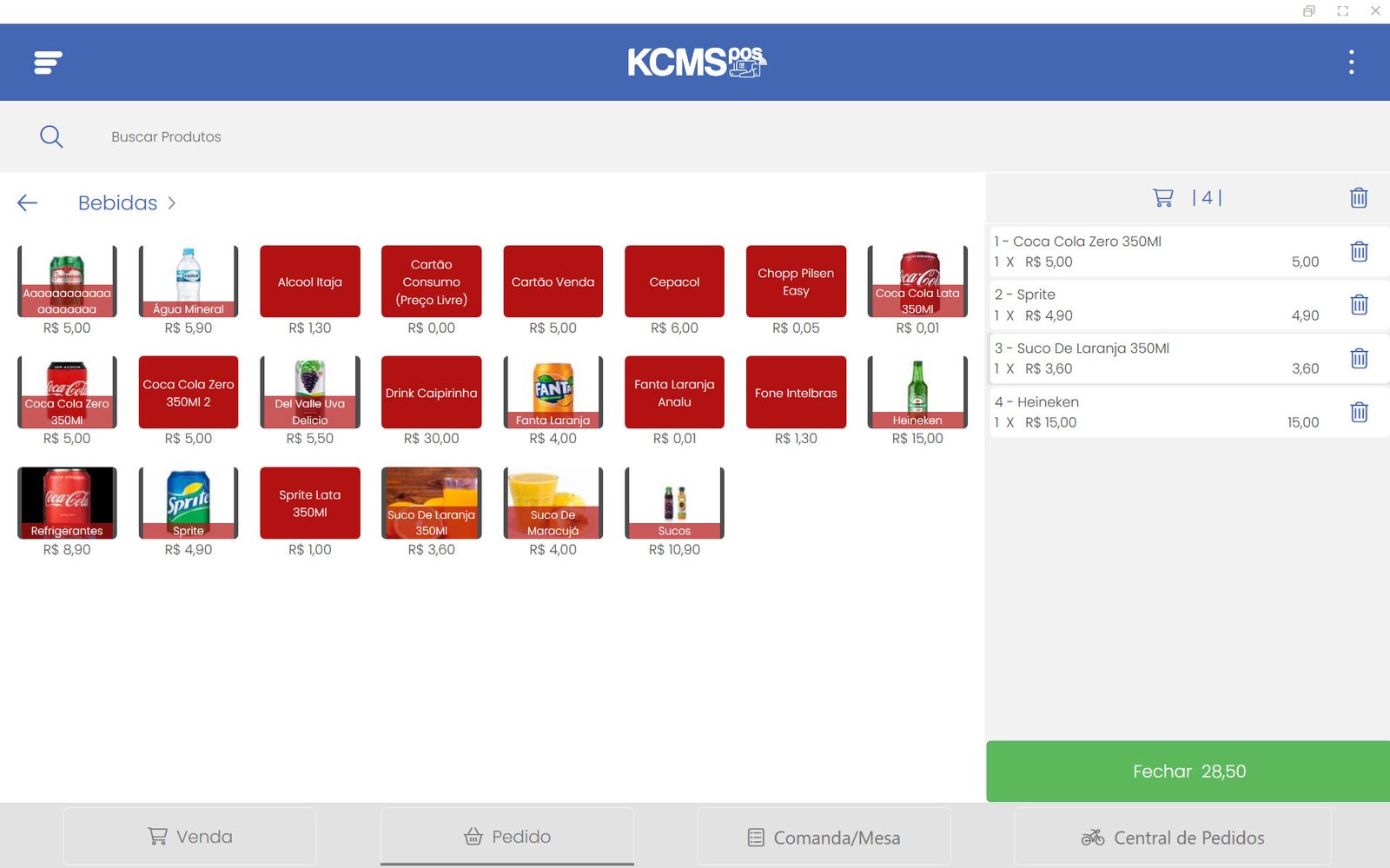Select the Água Mineral product thumbnail
The height and width of the screenshot is (868, 1390).
click(188, 281)
